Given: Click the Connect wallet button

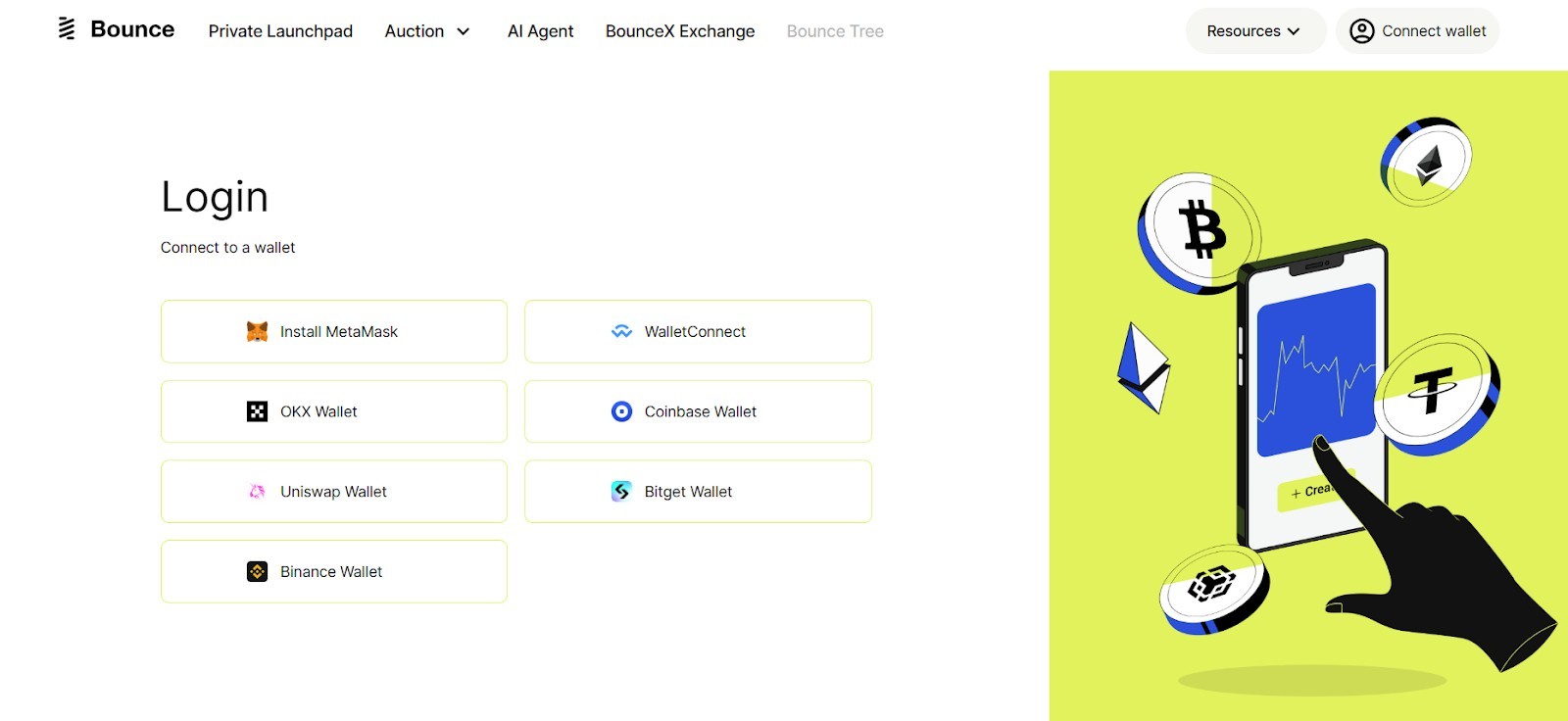Looking at the screenshot, I should [1417, 31].
